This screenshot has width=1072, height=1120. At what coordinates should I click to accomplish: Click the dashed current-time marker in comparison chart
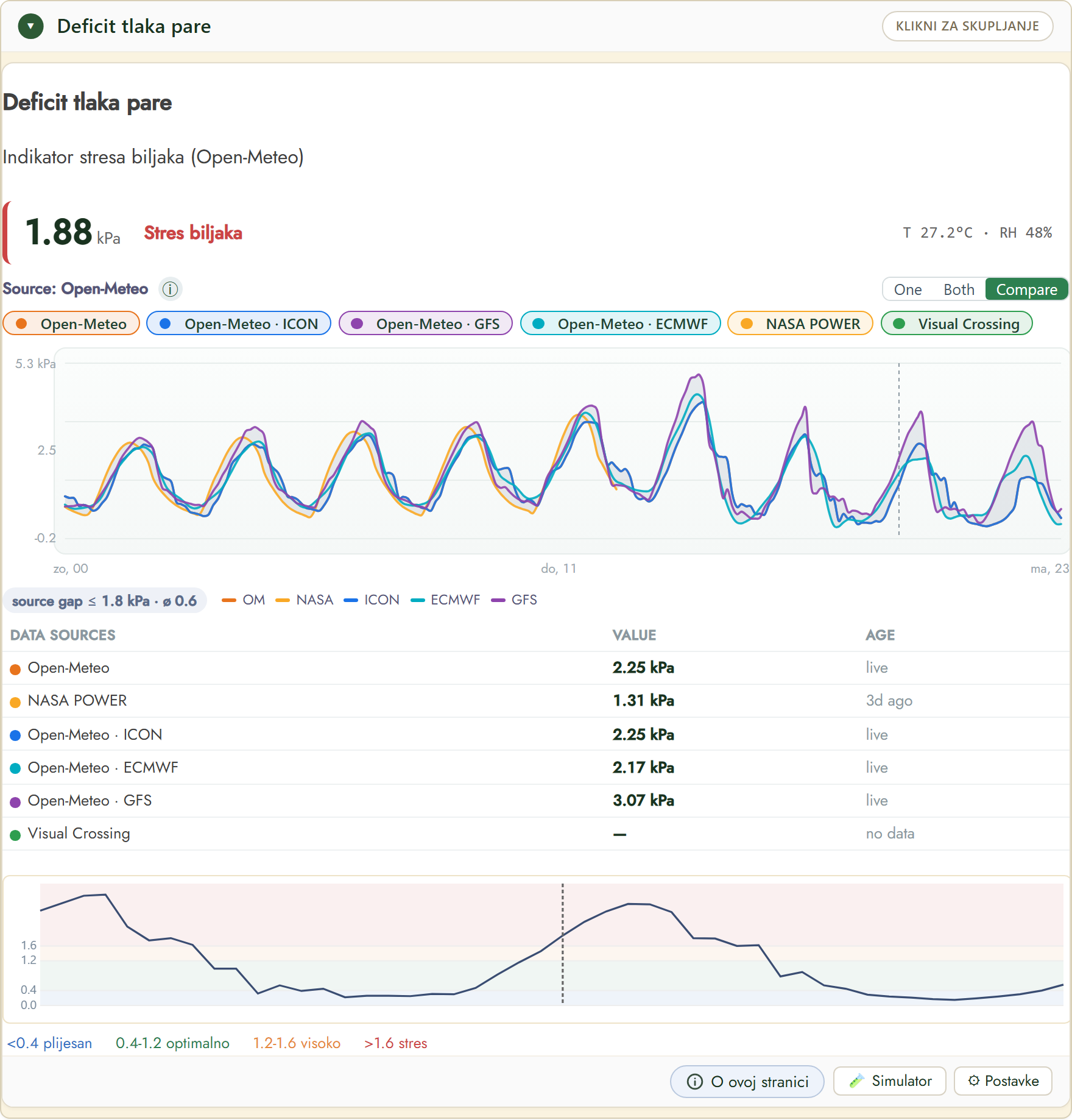899,450
